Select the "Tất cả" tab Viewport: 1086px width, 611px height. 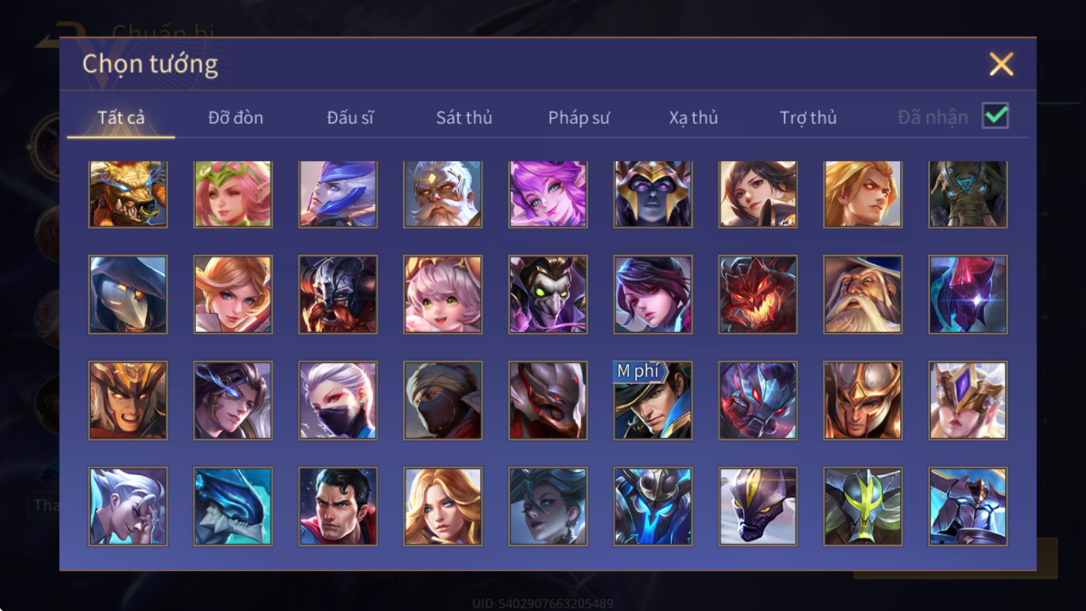[121, 118]
